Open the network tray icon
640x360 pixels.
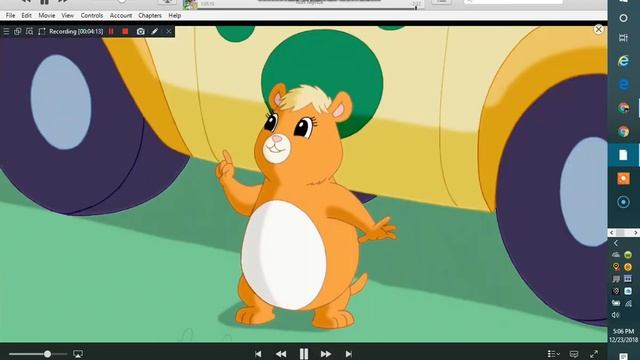point(628,303)
